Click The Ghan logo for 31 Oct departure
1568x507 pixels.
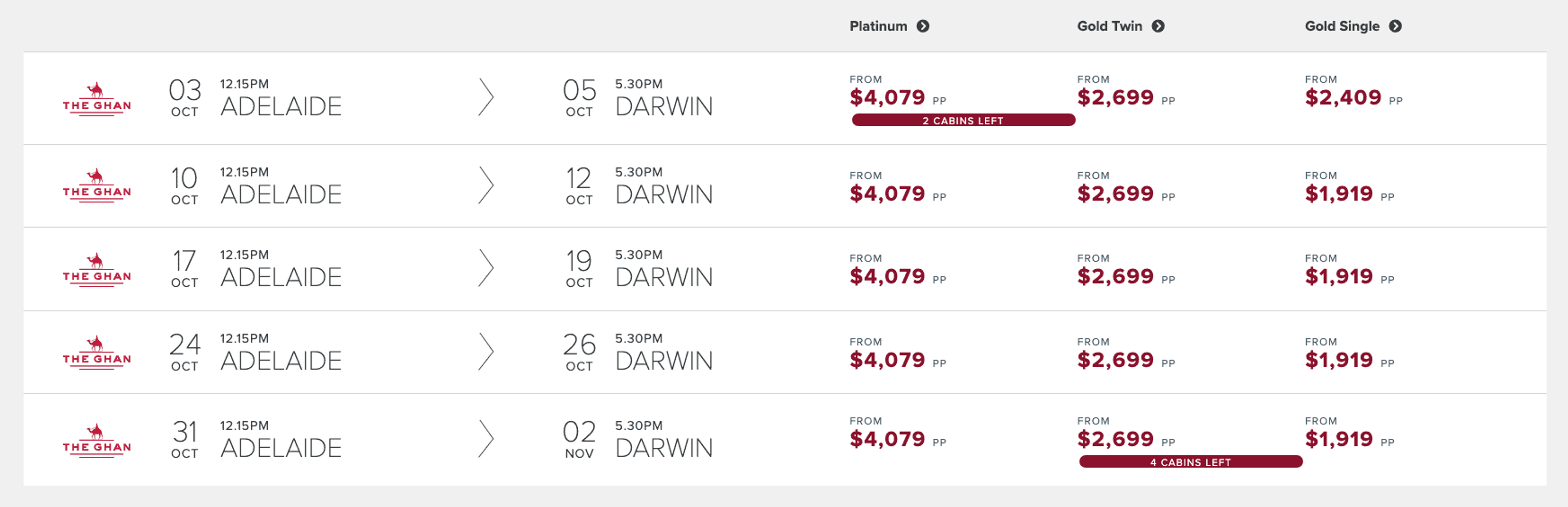click(x=97, y=440)
